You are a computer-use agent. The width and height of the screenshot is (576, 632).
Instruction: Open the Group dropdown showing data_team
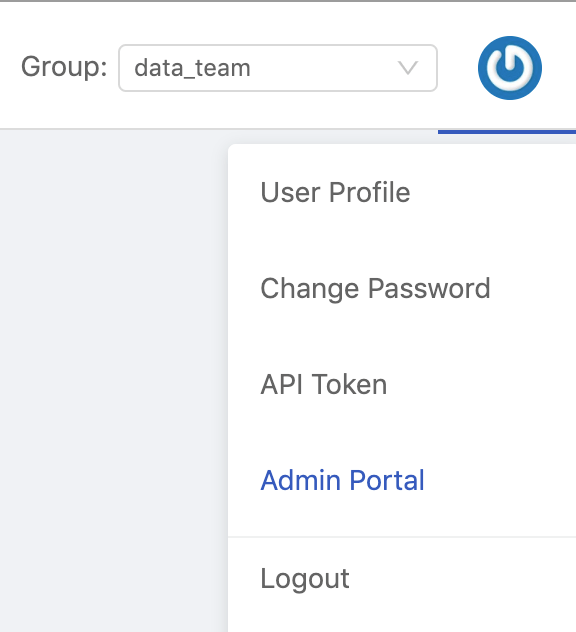pyautogui.click(x=278, y=68)
